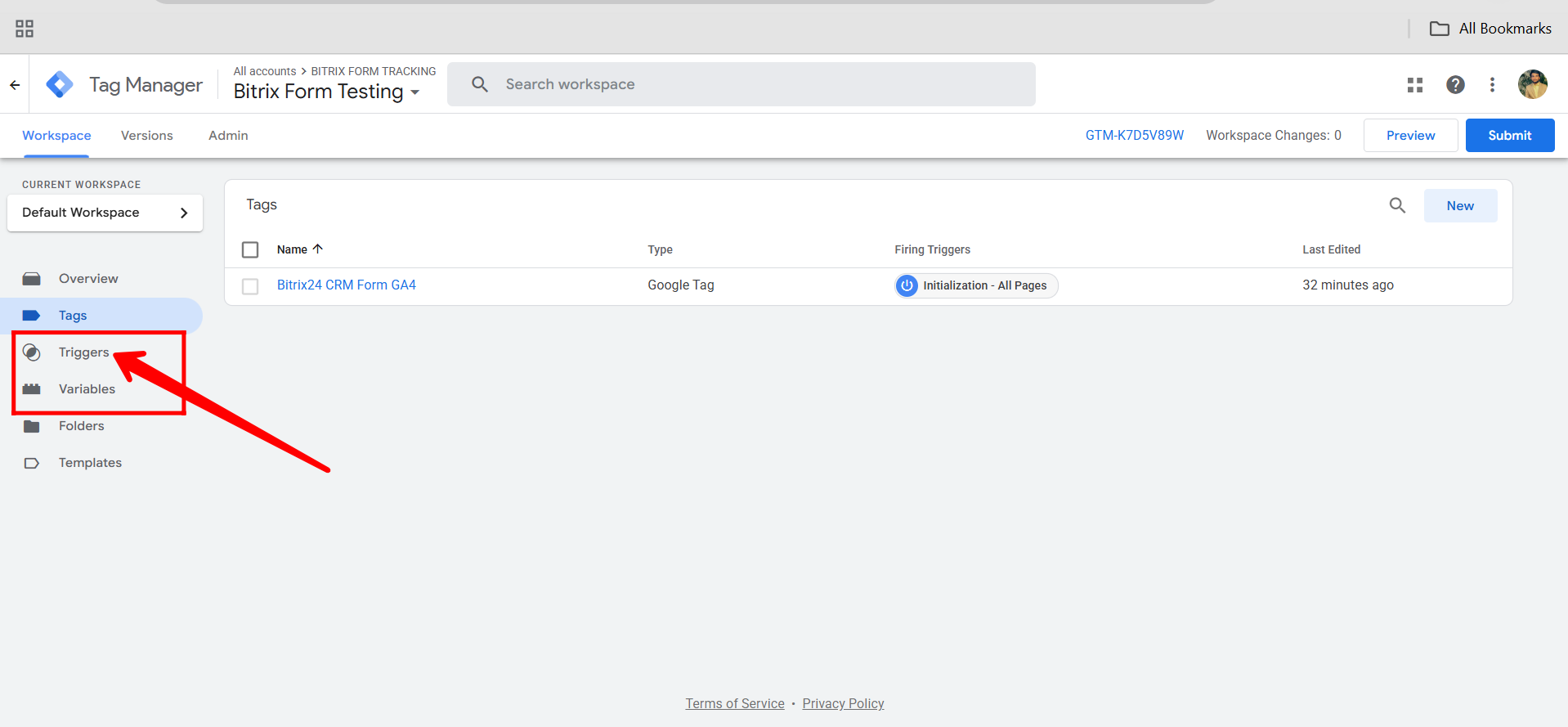Click the blue initialization power icon
This screenshot has height=727, width=1568.
point(907,285)
